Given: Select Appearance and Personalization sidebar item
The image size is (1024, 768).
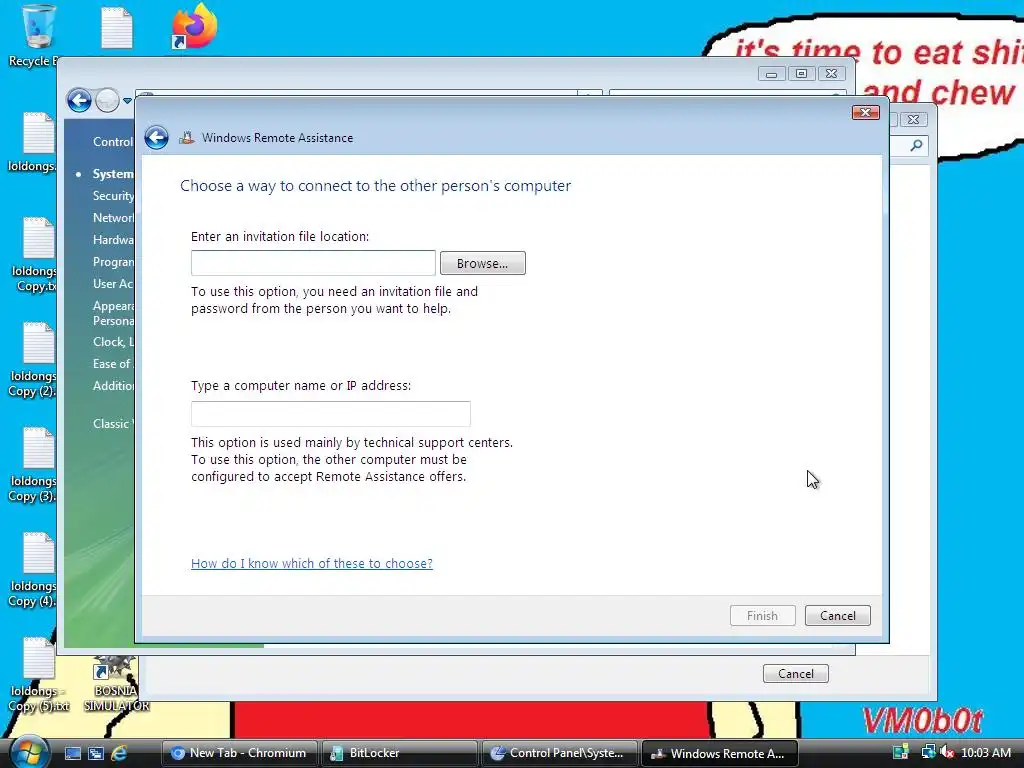Looking at the screenshot, I should tap(113, 313).
